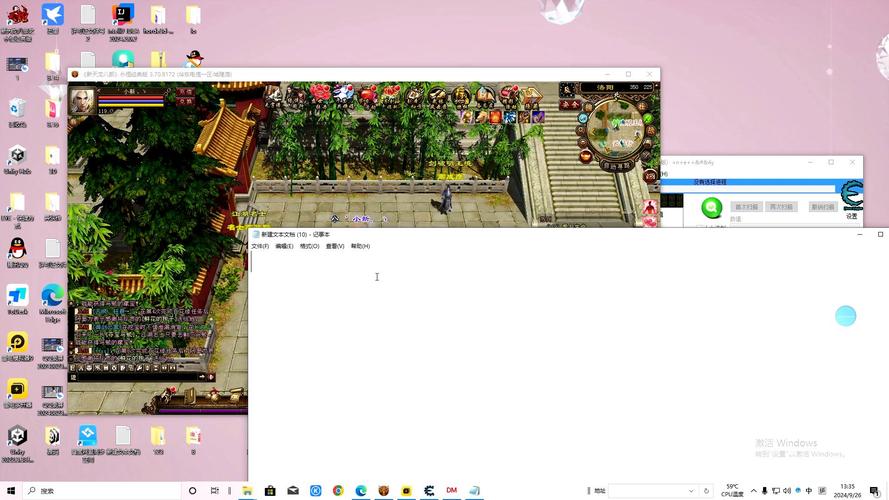Open the clock and calendar flyout
Image resolution: width=889 pixels, height=500 pixels.
click(847, 491)
